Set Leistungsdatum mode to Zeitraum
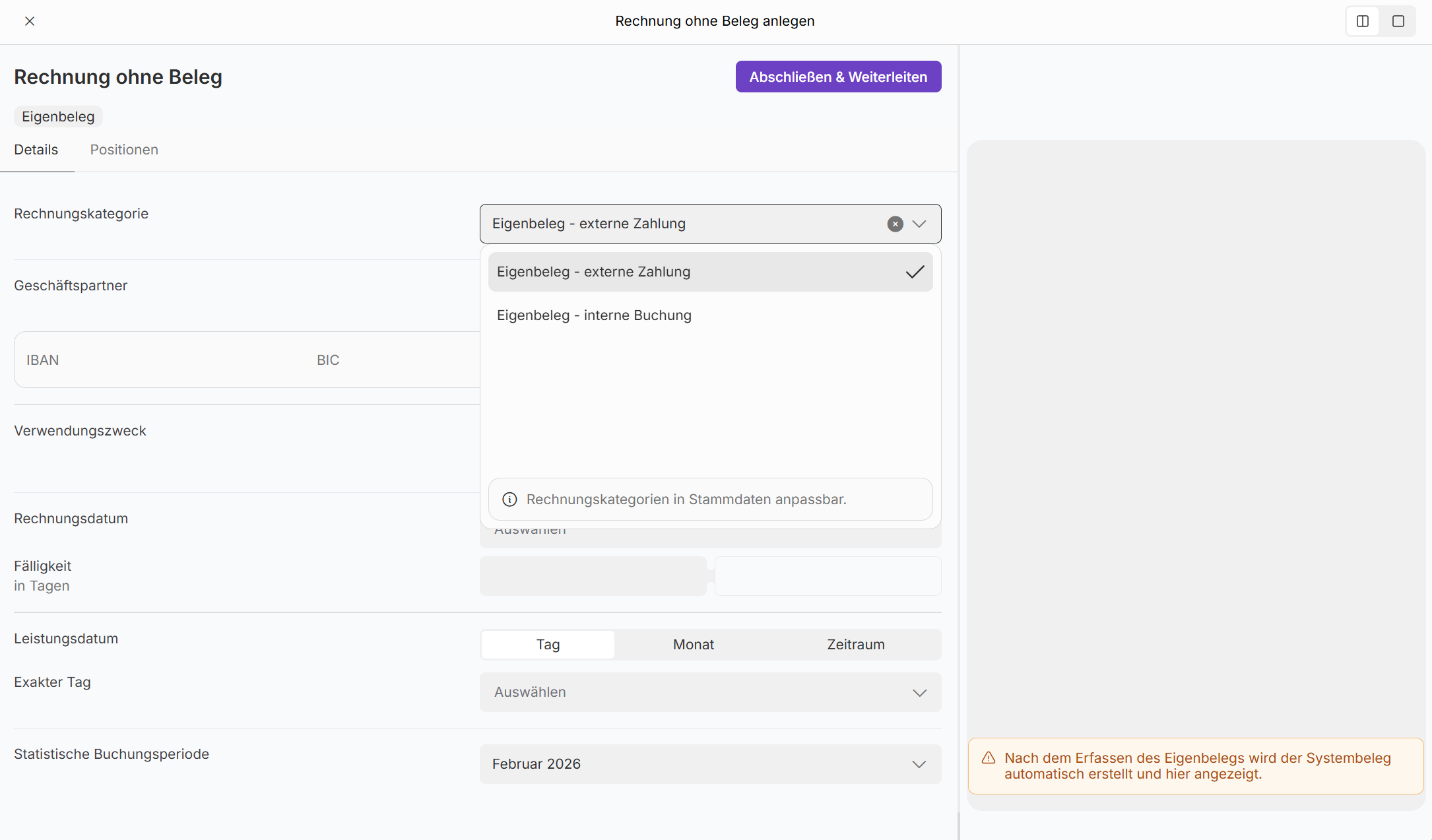 pyautogui.click(x=855, y=645)
